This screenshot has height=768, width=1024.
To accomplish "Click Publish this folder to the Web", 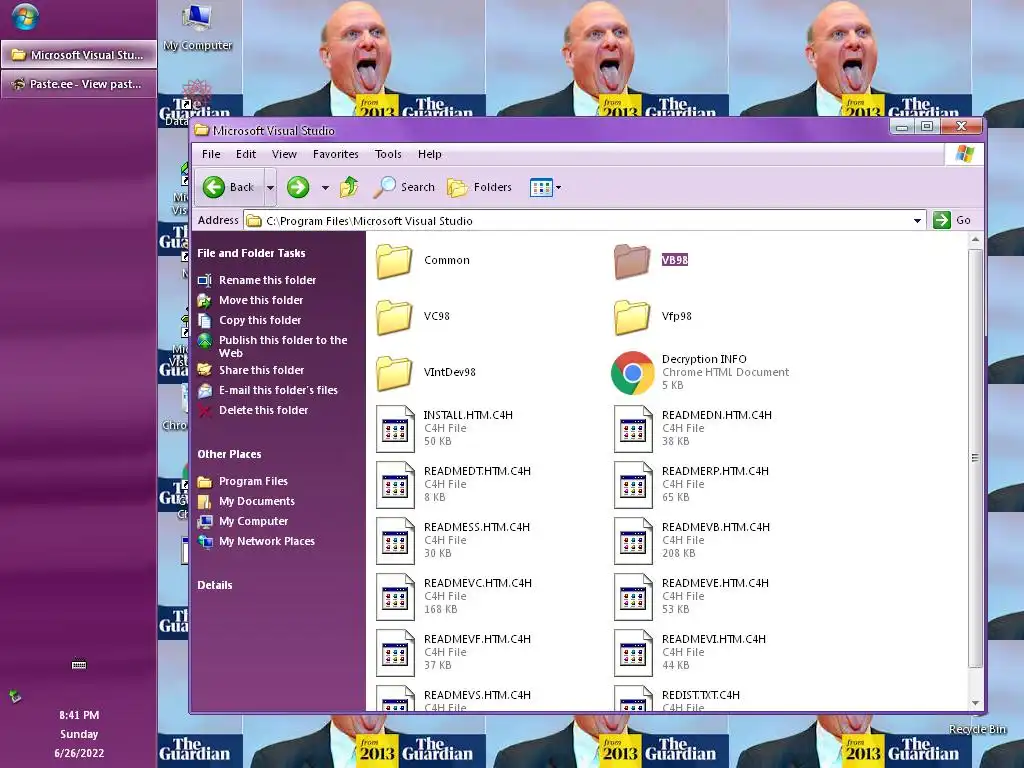I will tap(283, 347).
